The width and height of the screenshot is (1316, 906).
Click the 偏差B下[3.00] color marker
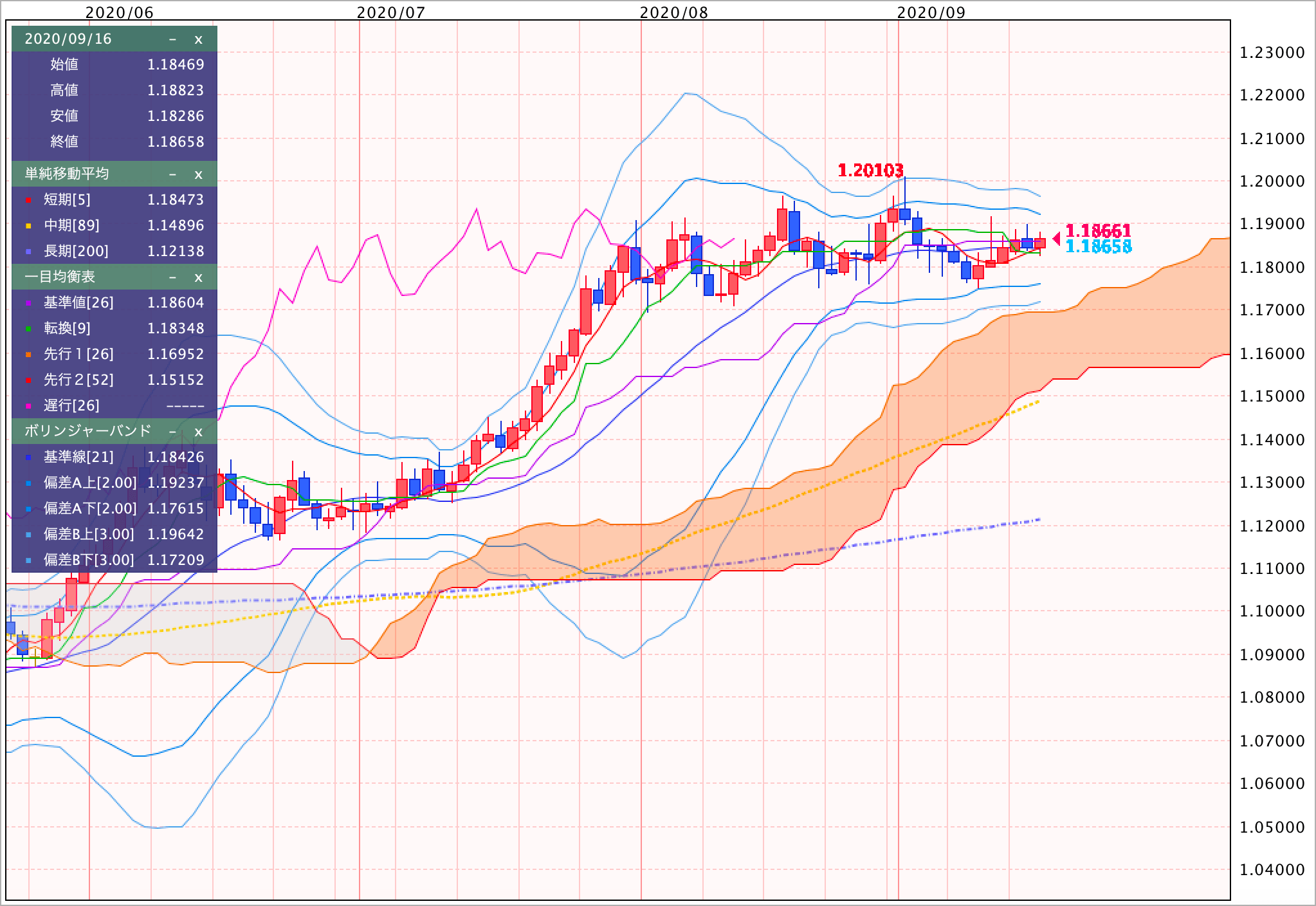pyautogui.click(x=28, y=561)
